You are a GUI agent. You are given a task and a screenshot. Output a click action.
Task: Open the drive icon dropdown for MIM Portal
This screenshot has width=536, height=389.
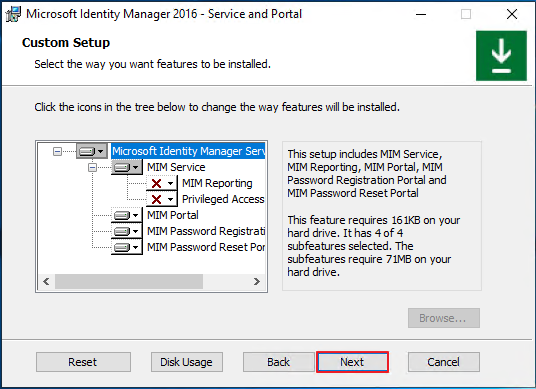coord(126,215)
